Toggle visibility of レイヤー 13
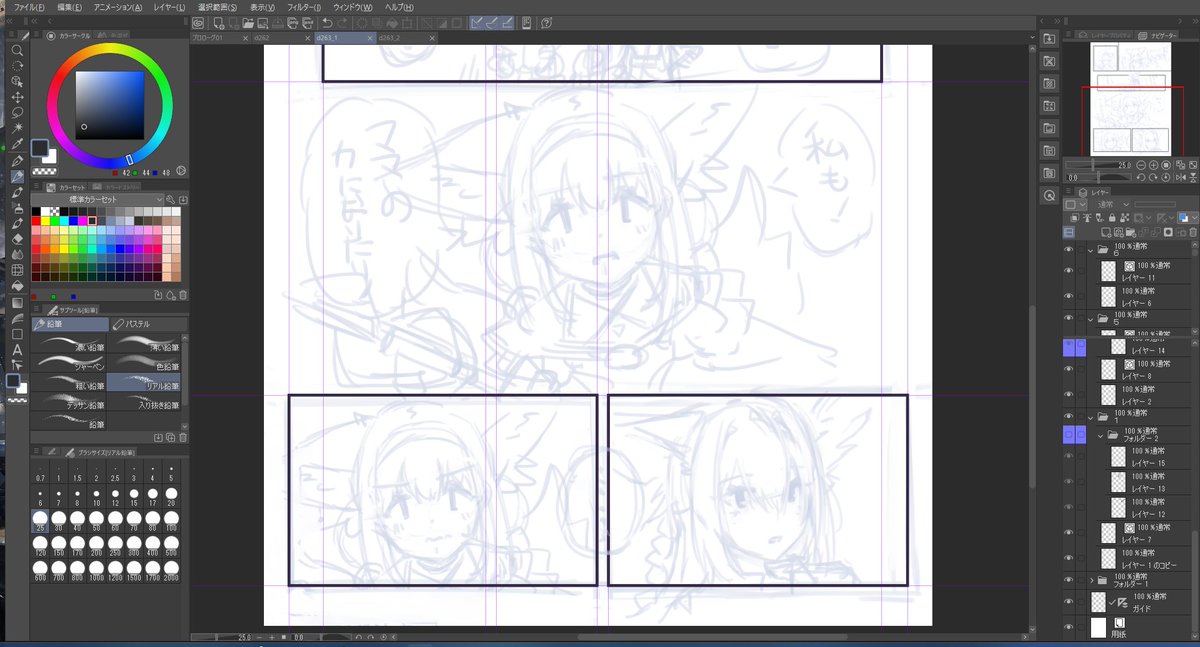The height and width of the screenshot is (647, 1200). click(x=1068, y=482)
